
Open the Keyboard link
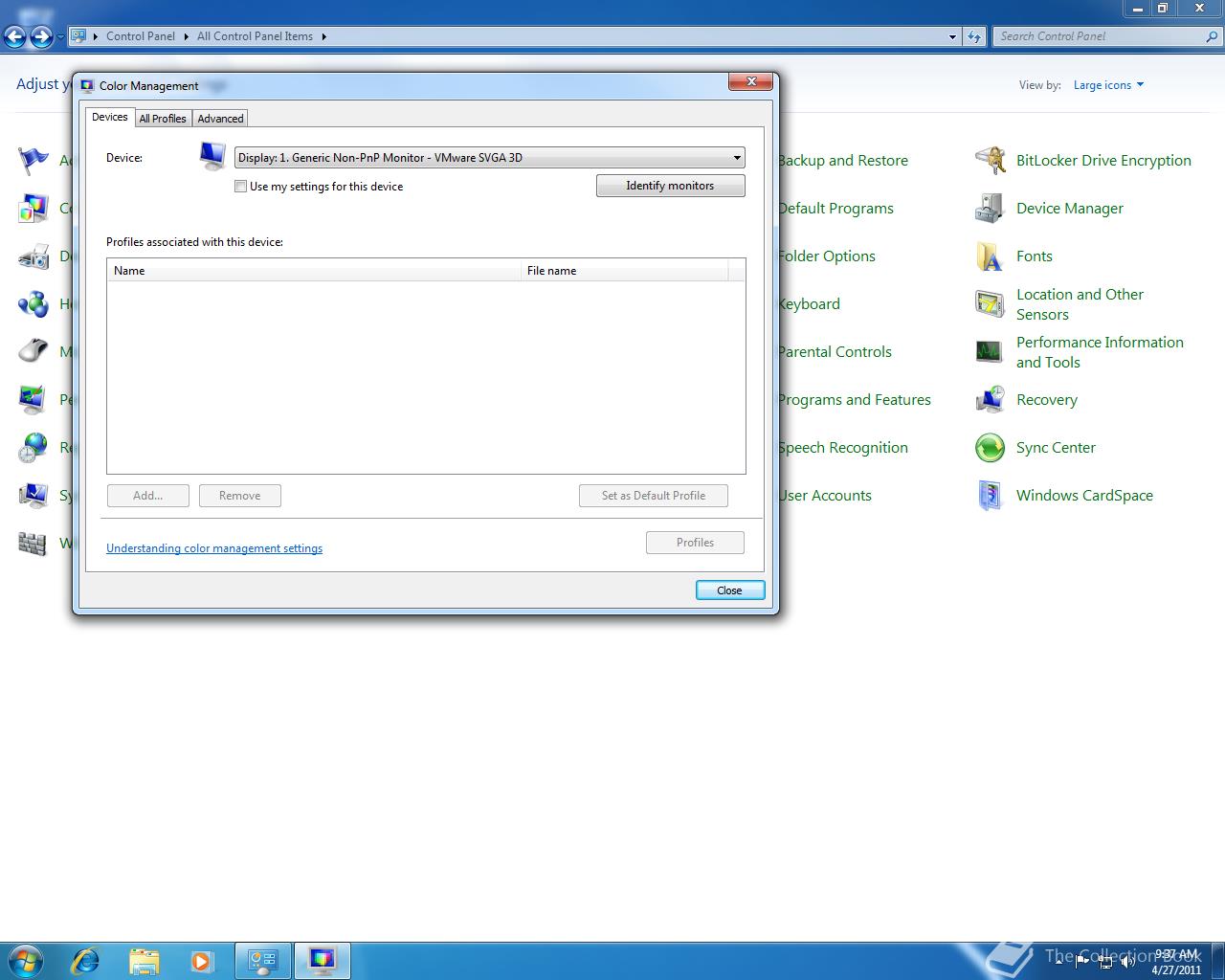point(809,303)
